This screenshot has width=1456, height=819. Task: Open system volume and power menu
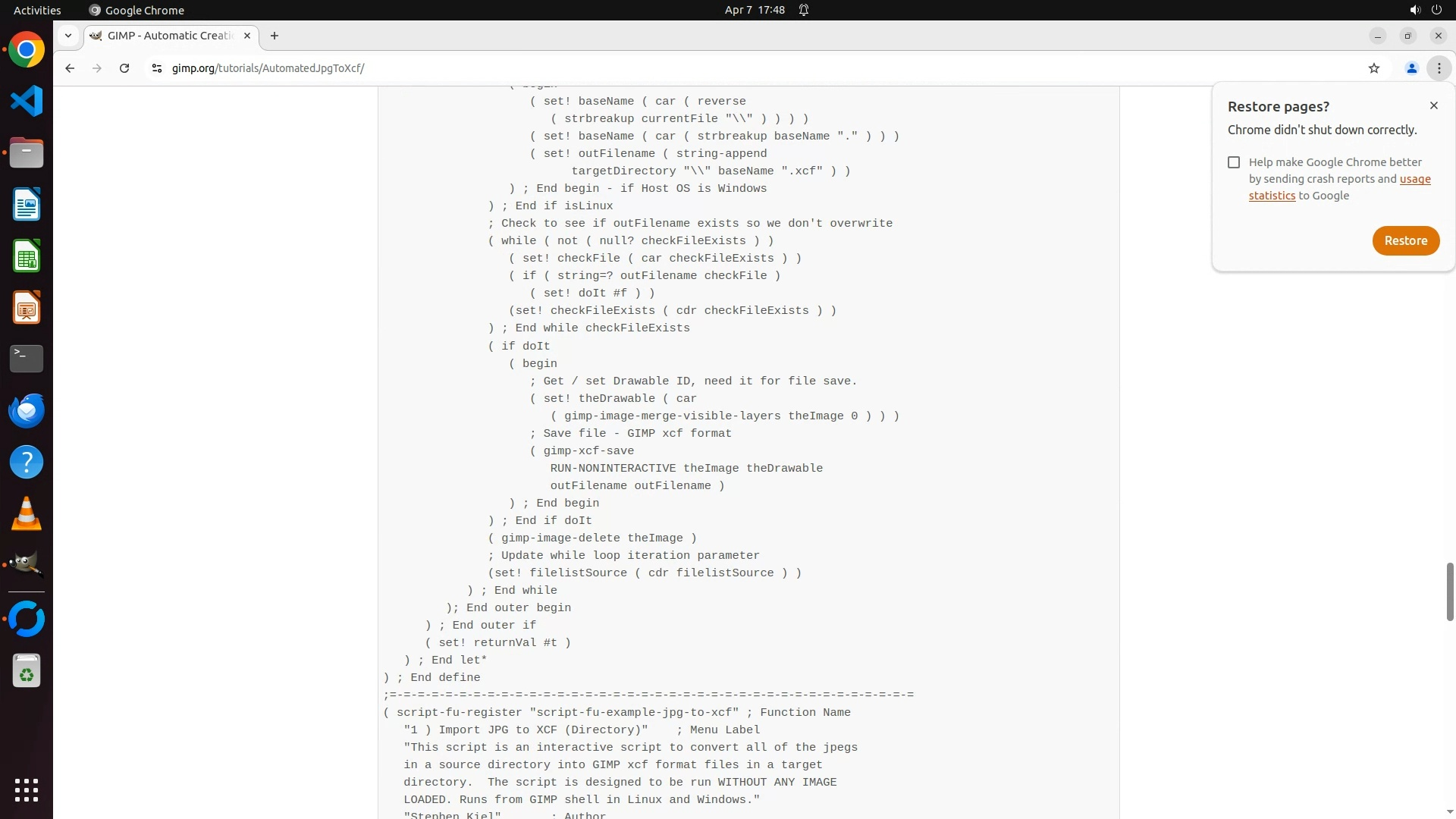point(1425,10)
